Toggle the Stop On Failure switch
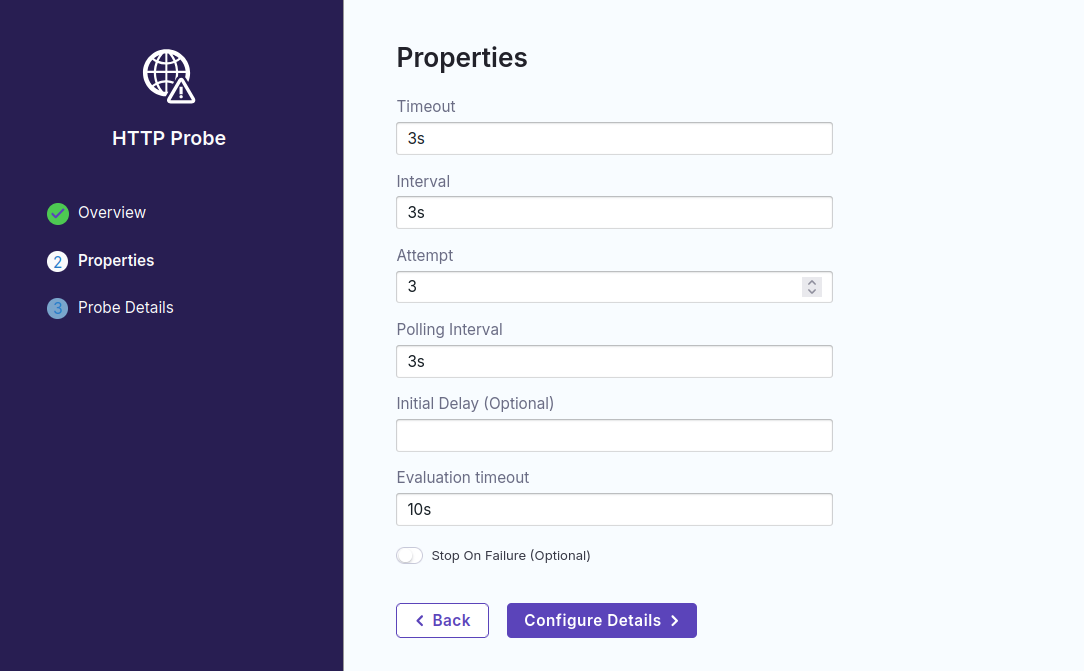The width and height of the screenshot is (1084, 671). point(410,556)
